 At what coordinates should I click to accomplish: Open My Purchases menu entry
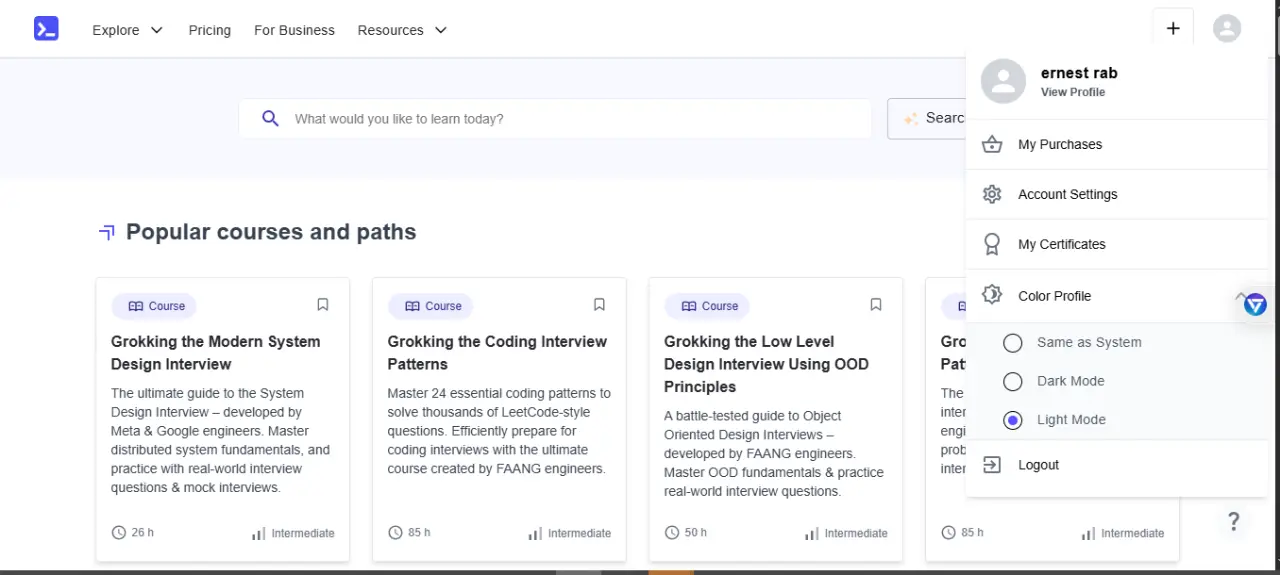coord(1117,144)
